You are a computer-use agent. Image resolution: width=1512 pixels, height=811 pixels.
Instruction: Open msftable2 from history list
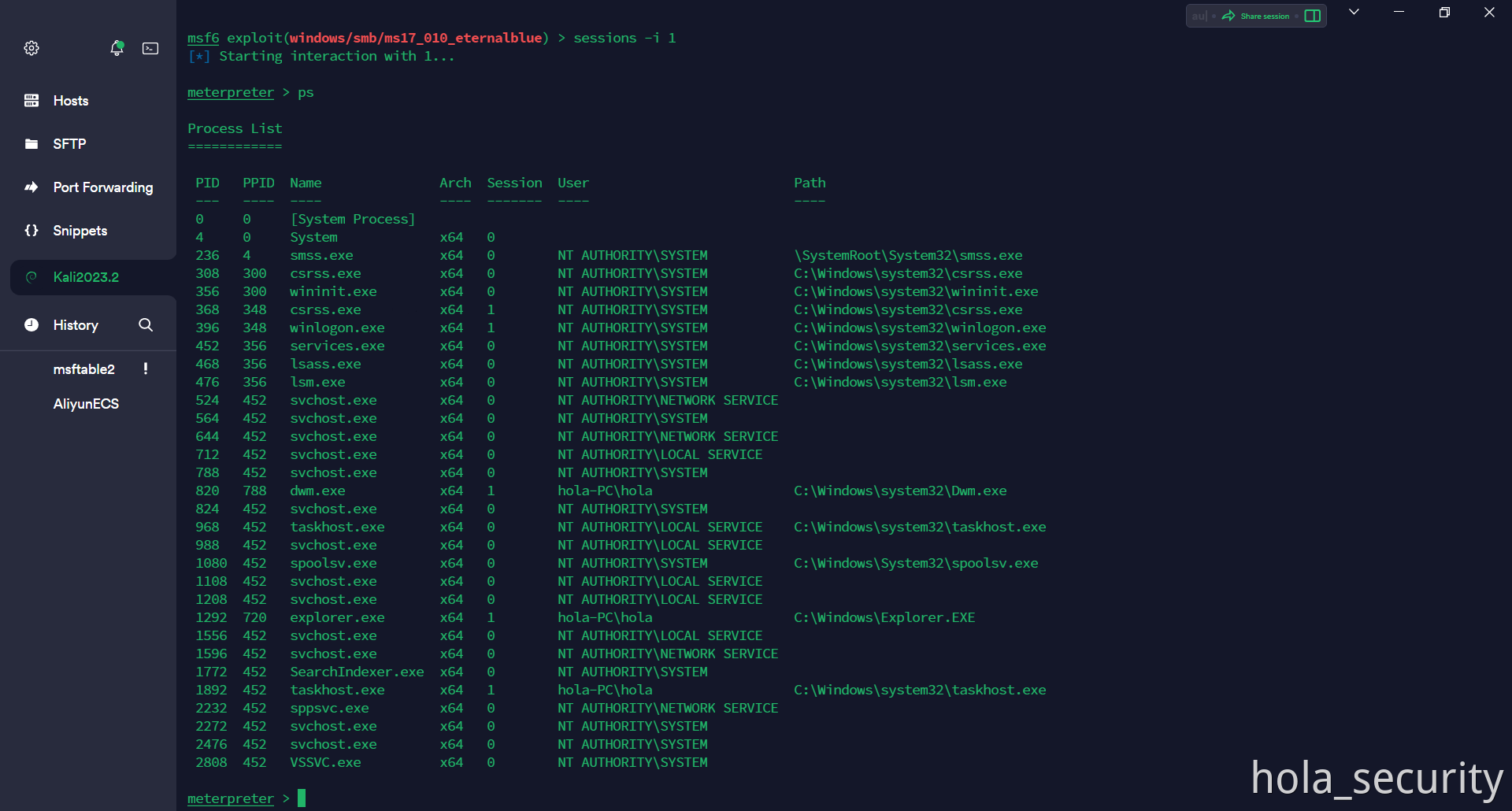tap(83, 369)
